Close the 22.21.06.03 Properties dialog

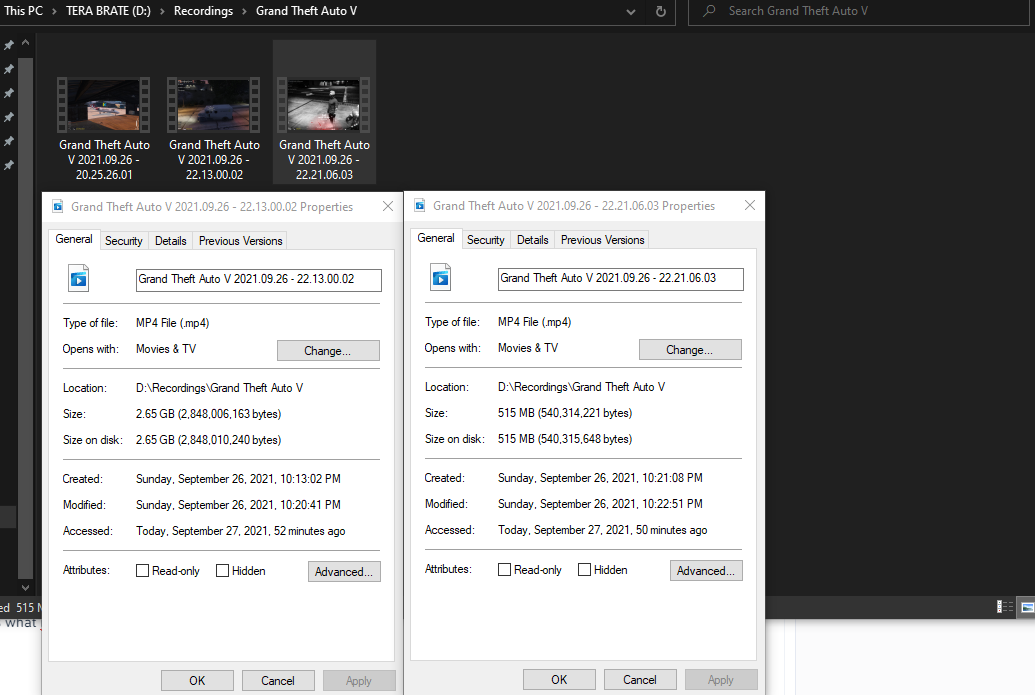[x=750, y=205]
